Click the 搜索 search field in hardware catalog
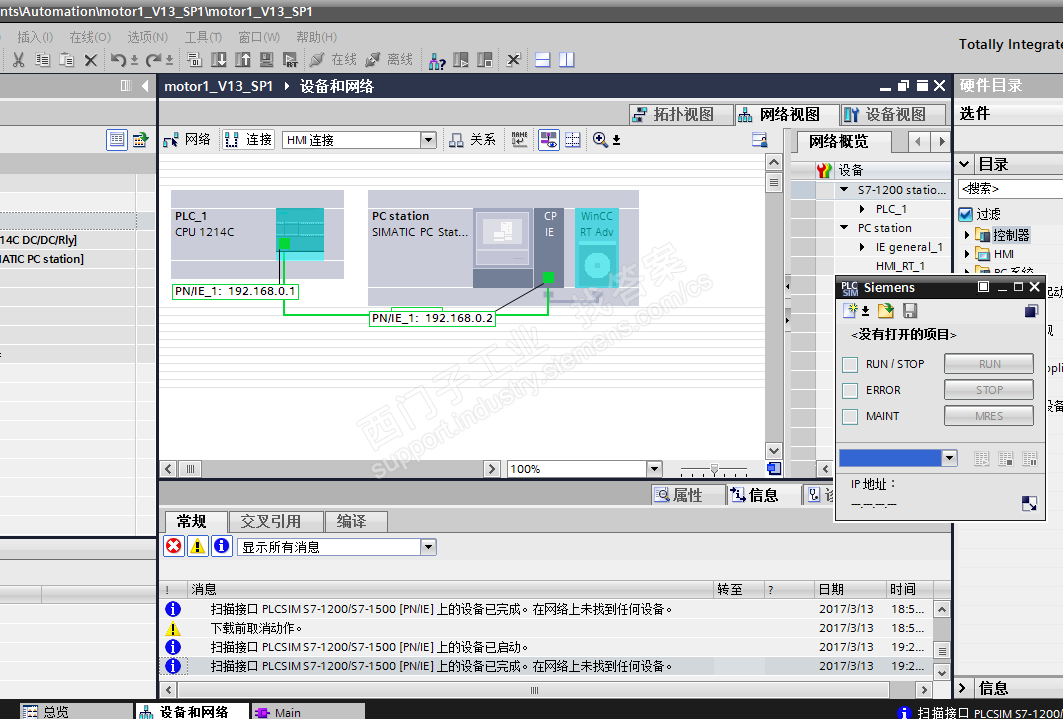The width and height of the screenshot is (1063, 719). coord(1010,188)
